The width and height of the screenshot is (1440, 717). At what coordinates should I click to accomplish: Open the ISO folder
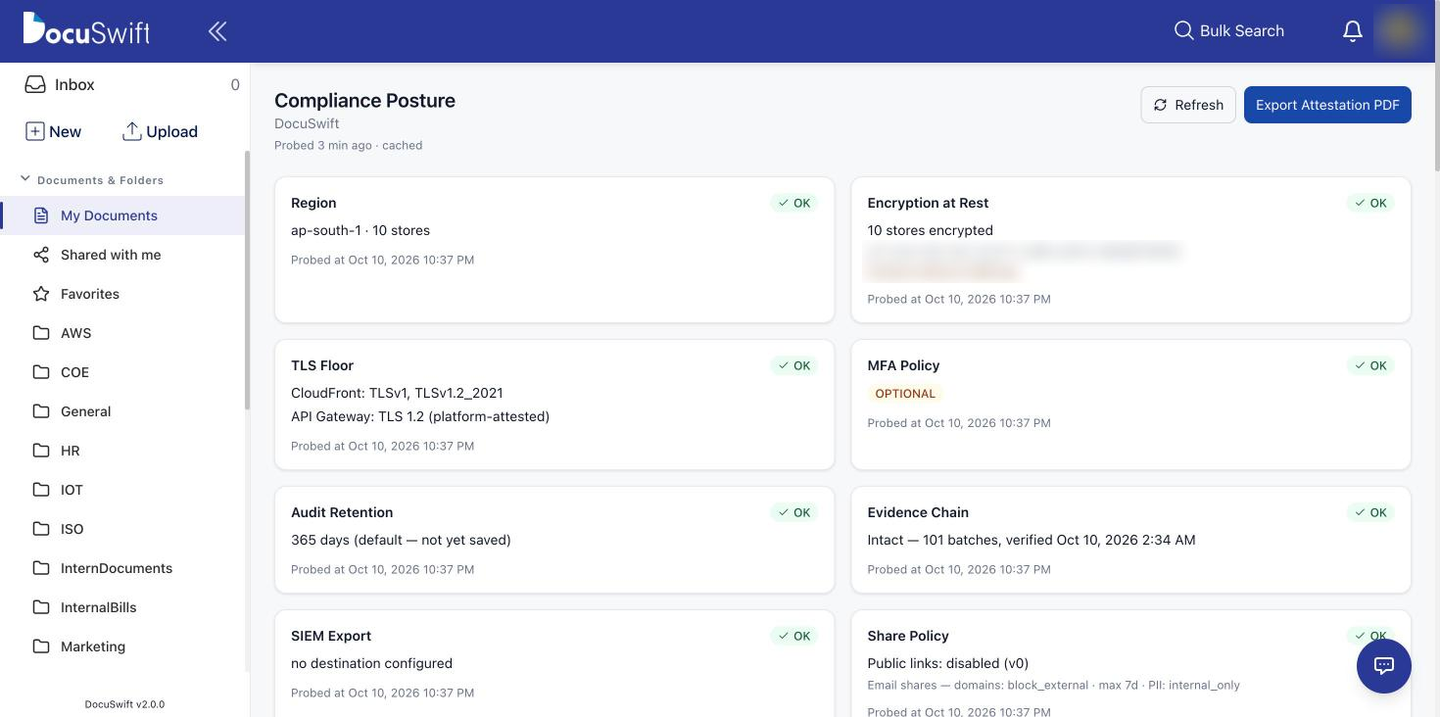(123, 529)
